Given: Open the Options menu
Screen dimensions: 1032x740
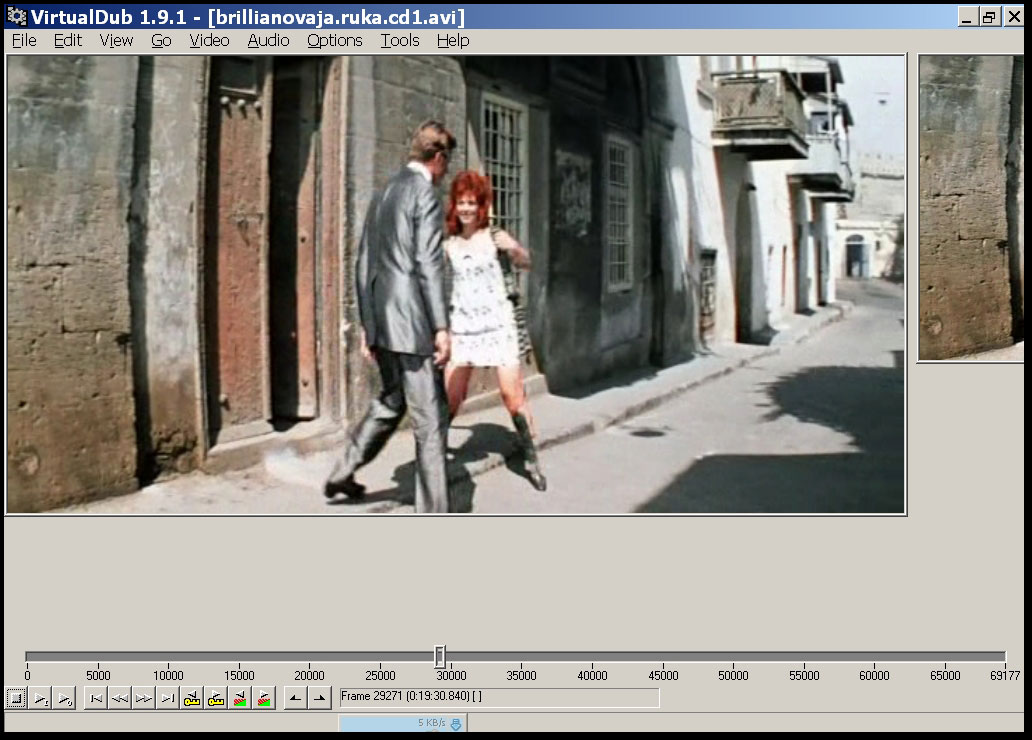Looking at the screenshot, I should tap(335, 41).
